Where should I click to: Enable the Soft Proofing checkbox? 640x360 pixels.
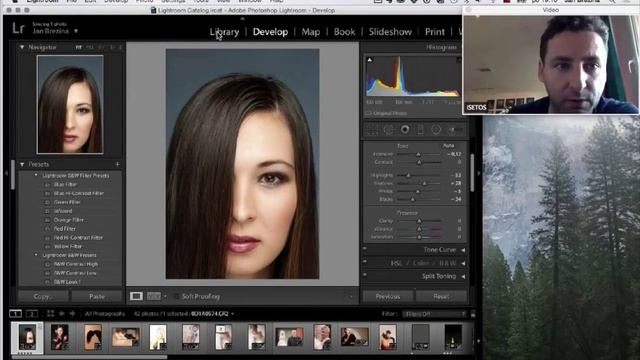point(176,296)
